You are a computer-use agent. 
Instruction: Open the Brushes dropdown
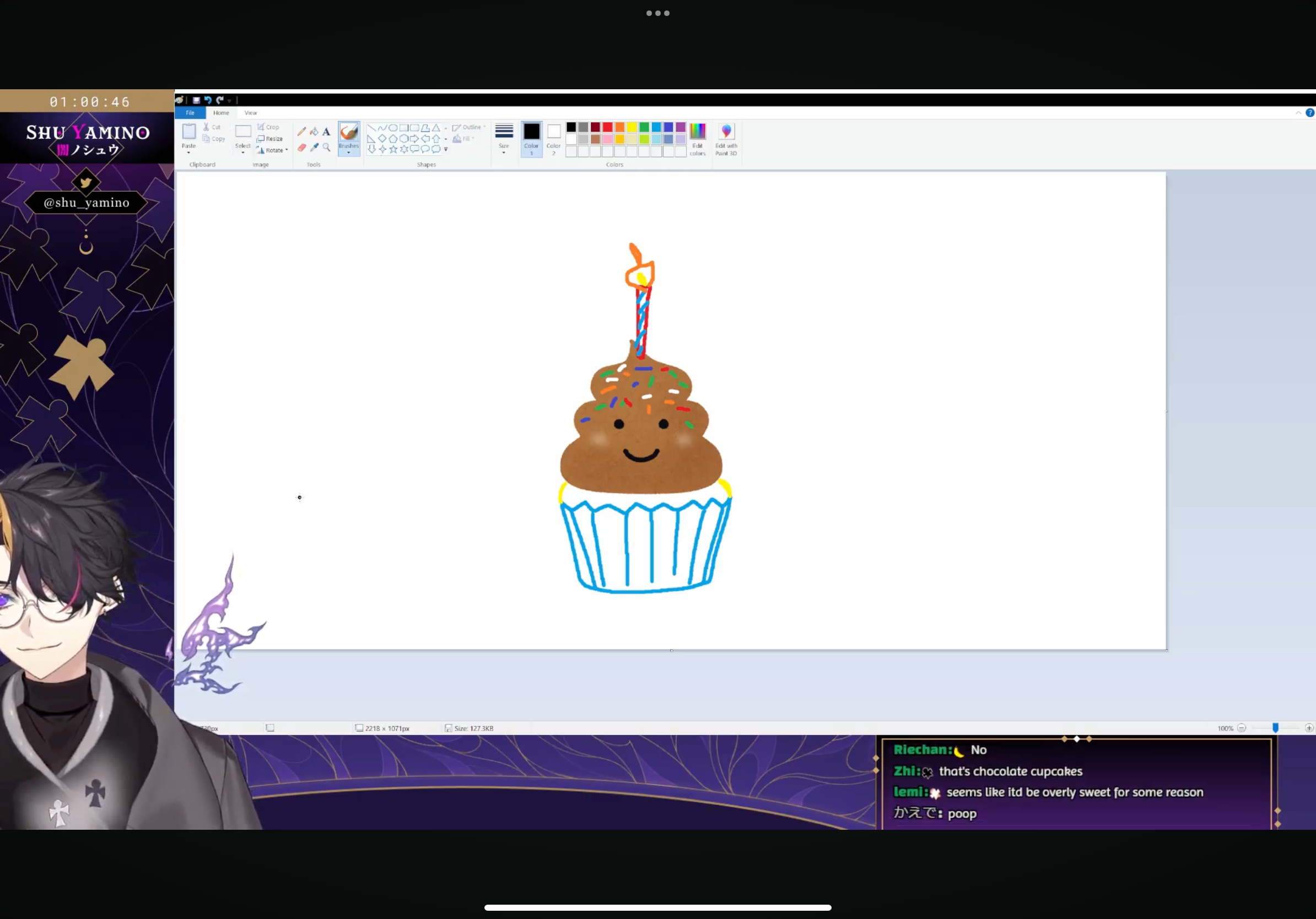point(348,152)
